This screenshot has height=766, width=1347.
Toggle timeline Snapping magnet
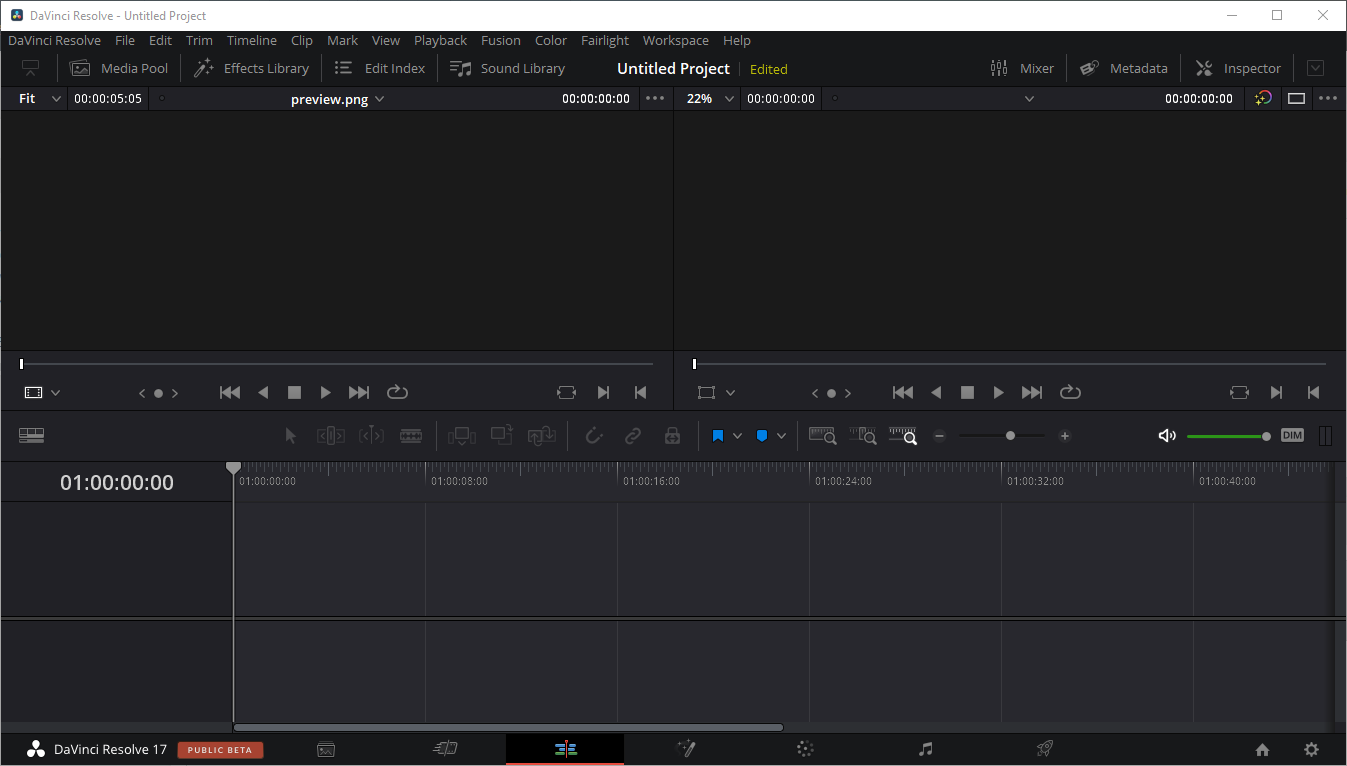point(594,436)
